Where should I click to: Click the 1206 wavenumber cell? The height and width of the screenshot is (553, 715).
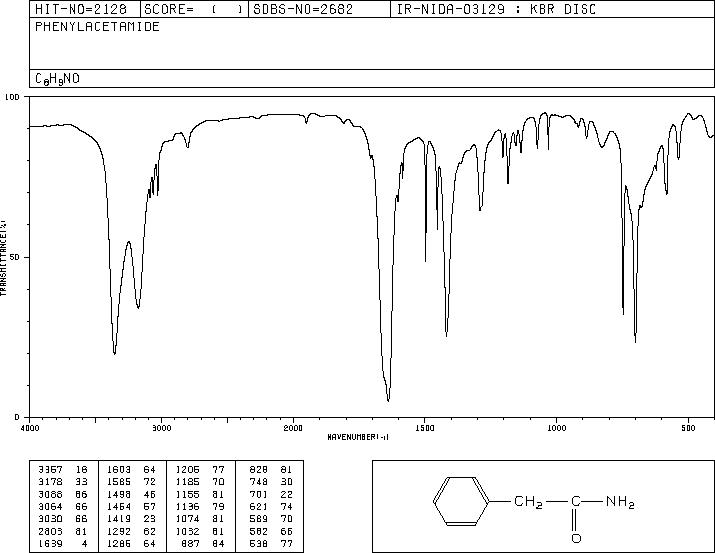[187, 470]
